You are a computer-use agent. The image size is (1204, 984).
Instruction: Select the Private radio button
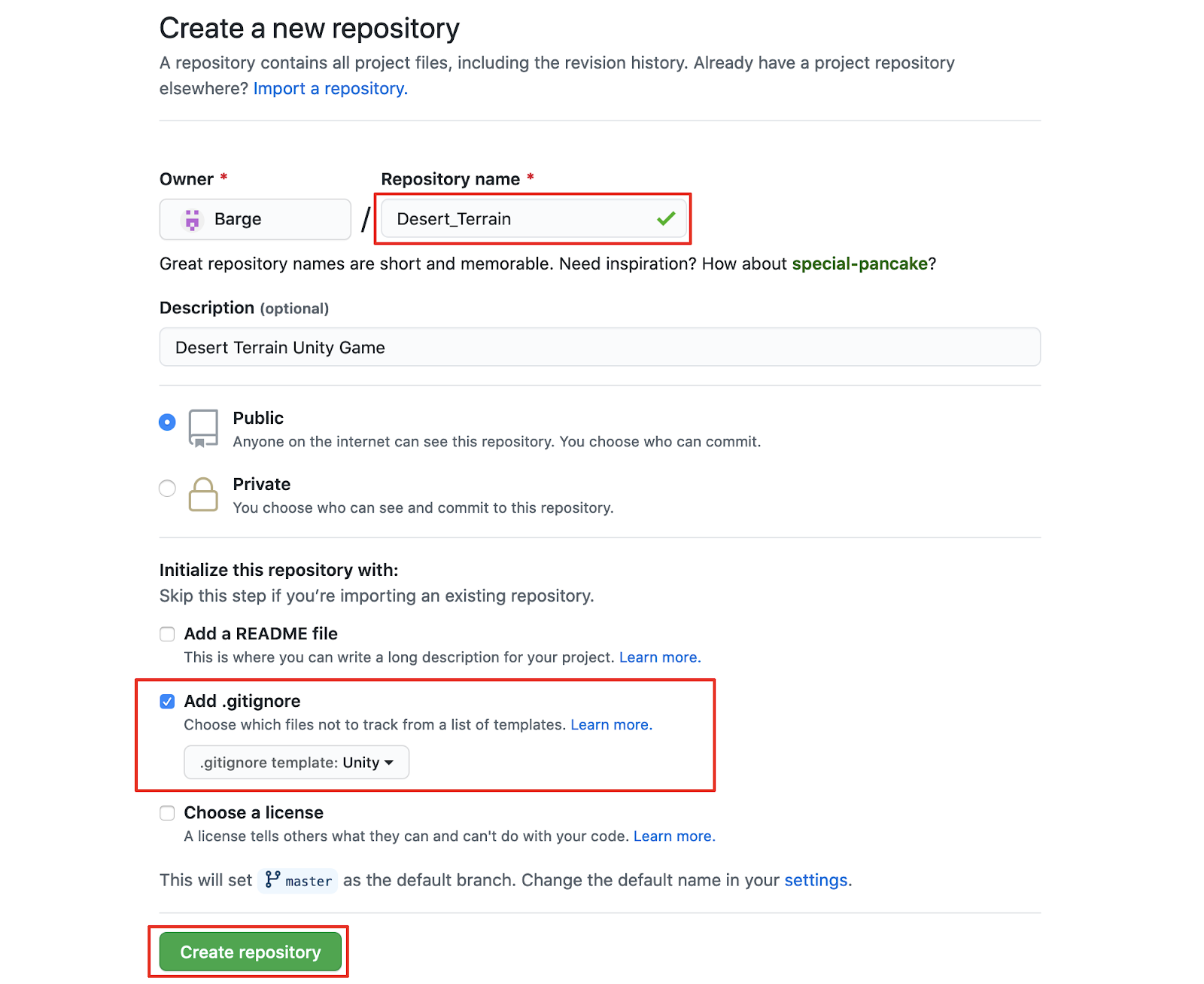[167, 489]
